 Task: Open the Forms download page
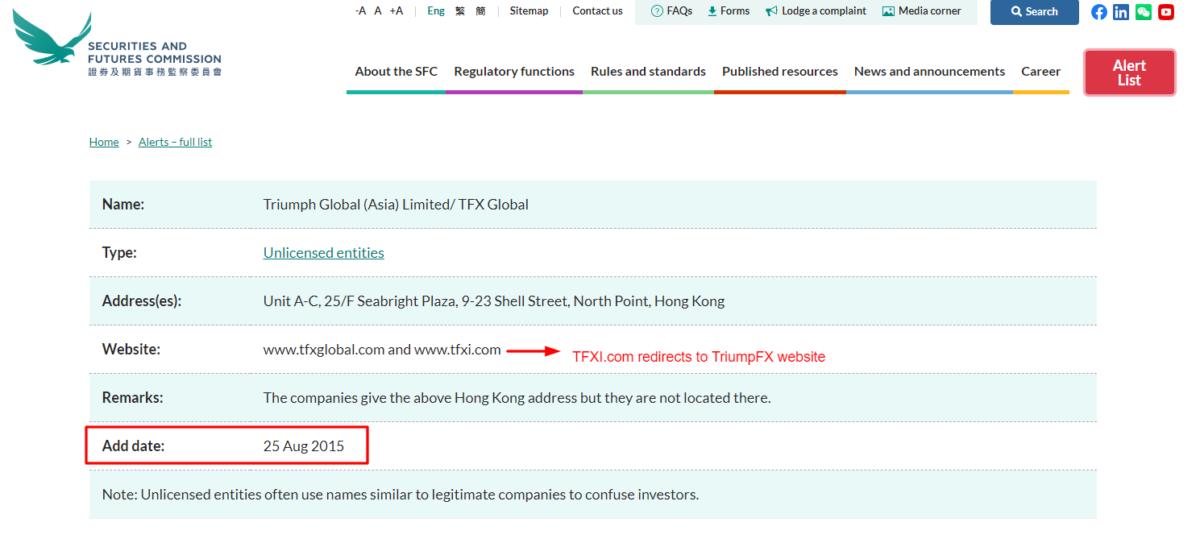728,11
